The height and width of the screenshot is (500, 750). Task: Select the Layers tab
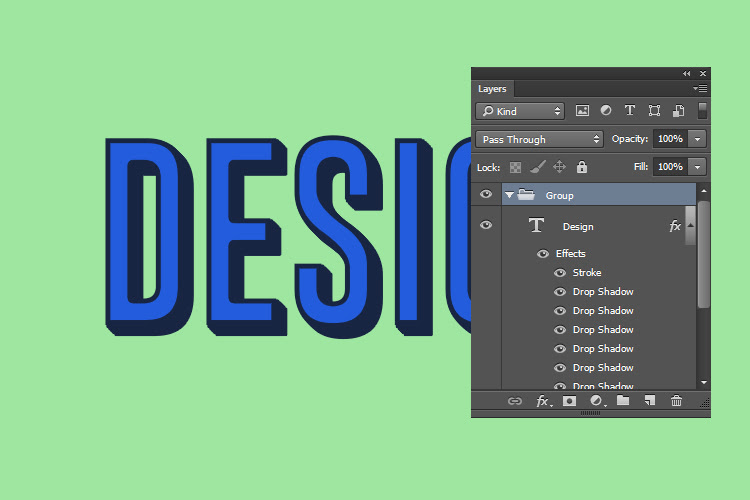(x=492, y=89)
